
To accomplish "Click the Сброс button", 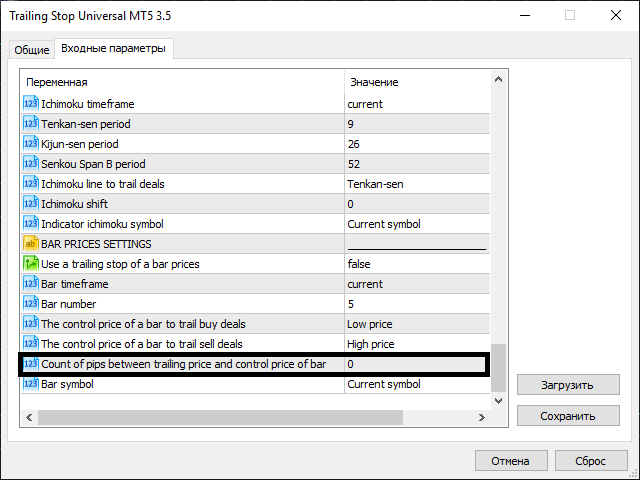I will click(591, 461).
